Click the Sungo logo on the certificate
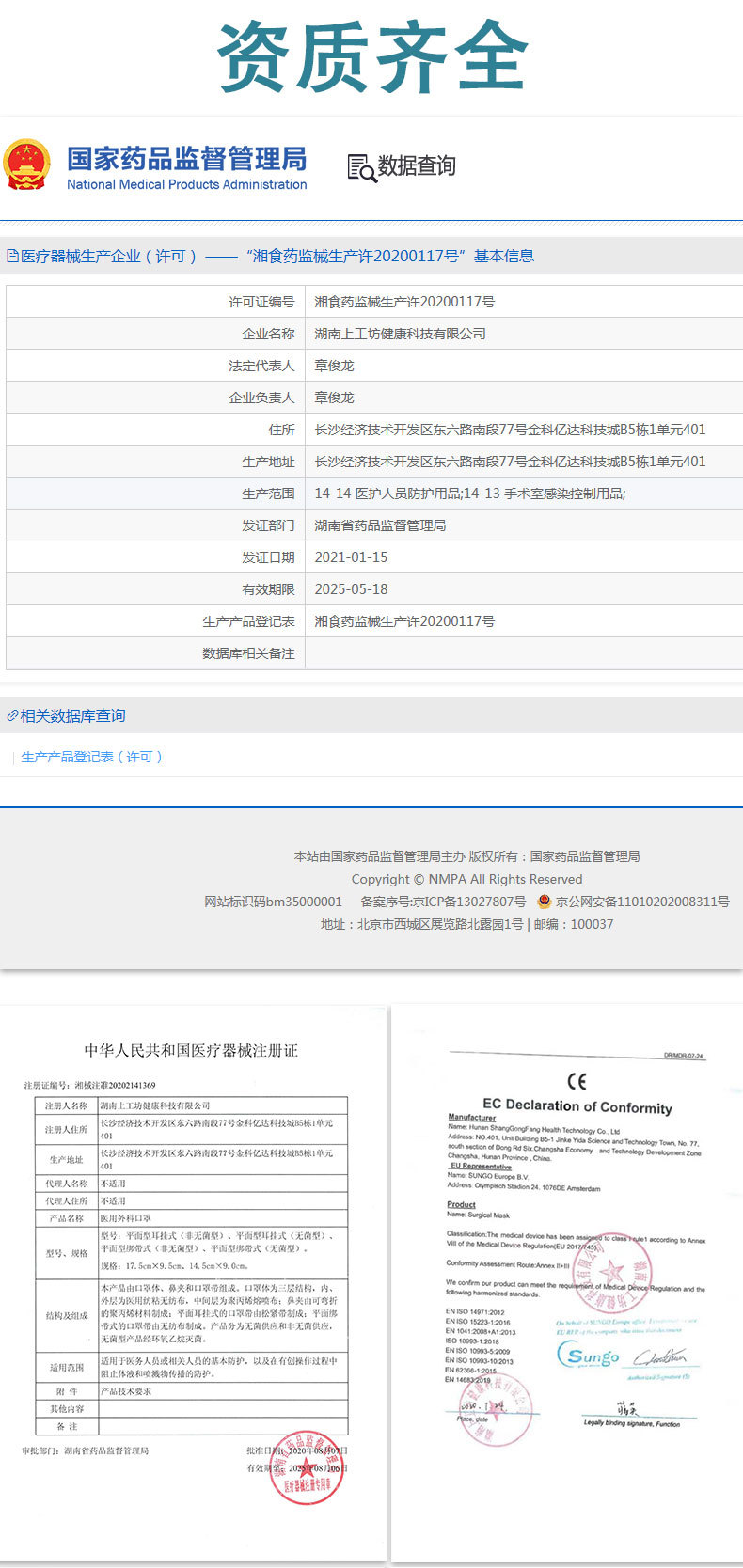Viewport: 743px width, 1568px height. click(x=590, y=1356)
